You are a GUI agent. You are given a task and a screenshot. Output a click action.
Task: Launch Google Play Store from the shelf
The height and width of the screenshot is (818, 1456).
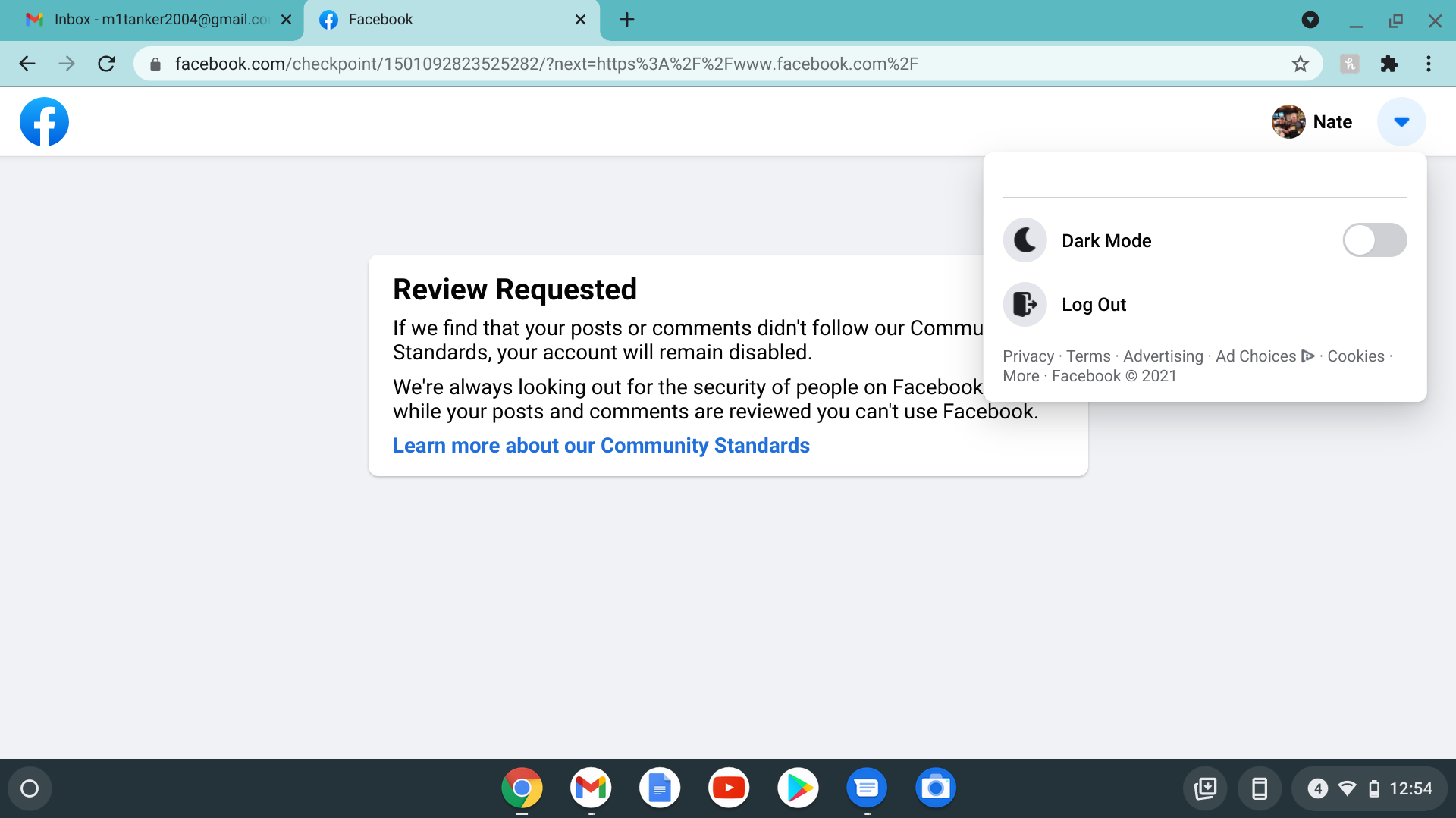point(797,788)
